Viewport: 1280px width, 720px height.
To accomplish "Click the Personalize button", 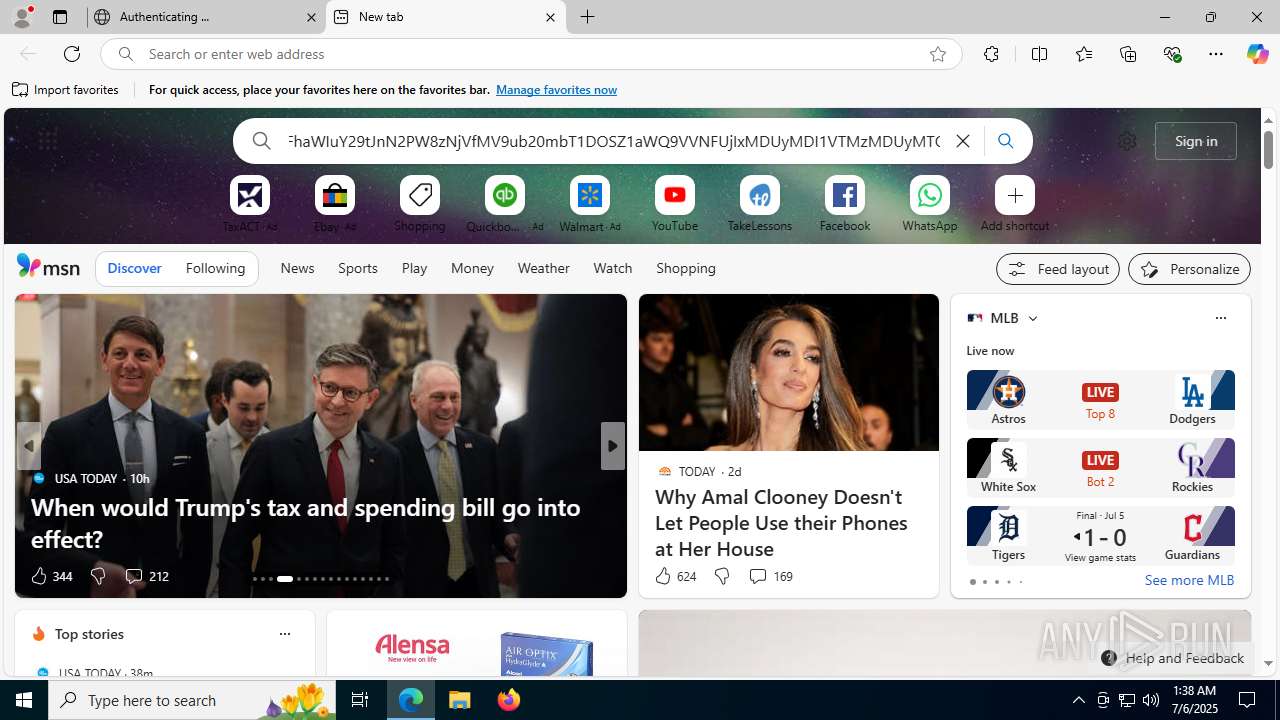I will [1189, 269].
